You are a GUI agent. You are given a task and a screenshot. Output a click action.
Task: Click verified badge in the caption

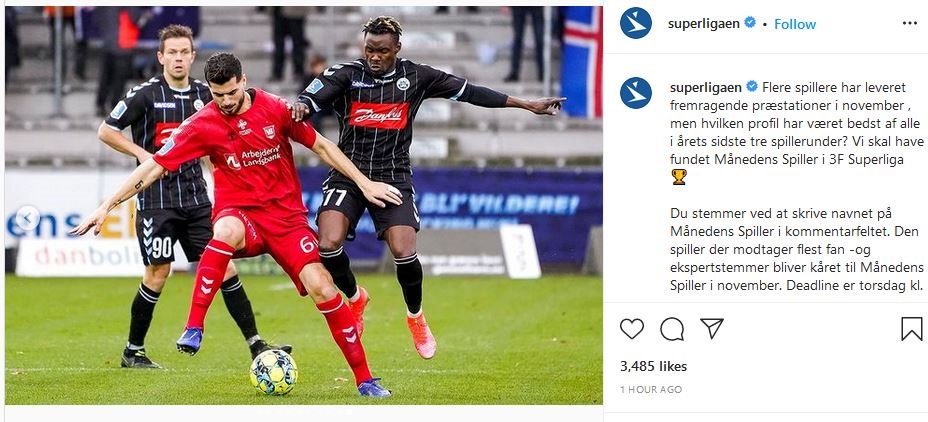[752, 86]
